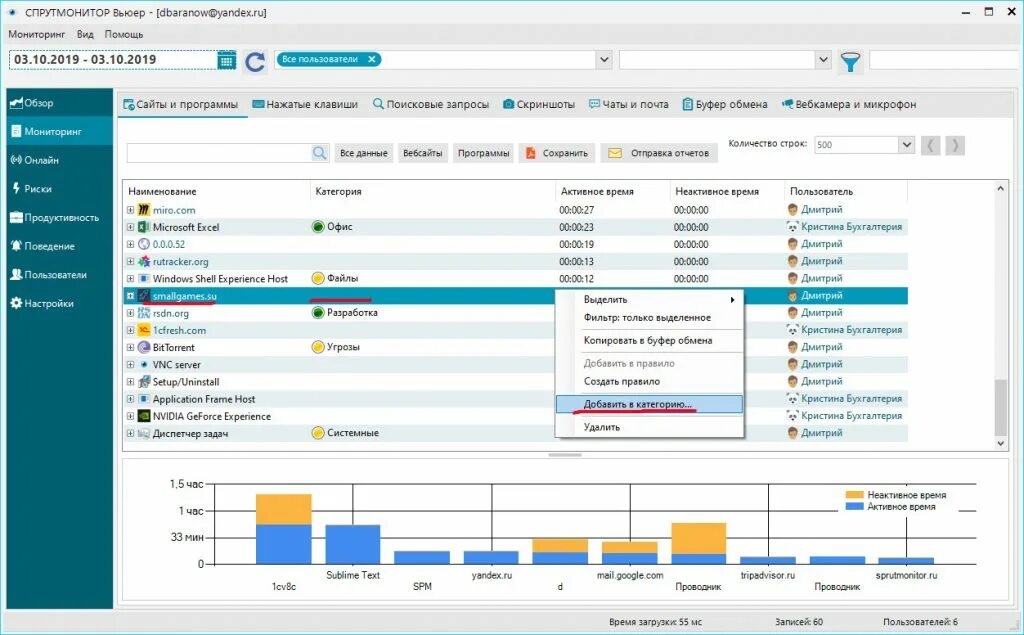
Task: Click the 1cfresh.com row icon
Action: coord(144,330)
